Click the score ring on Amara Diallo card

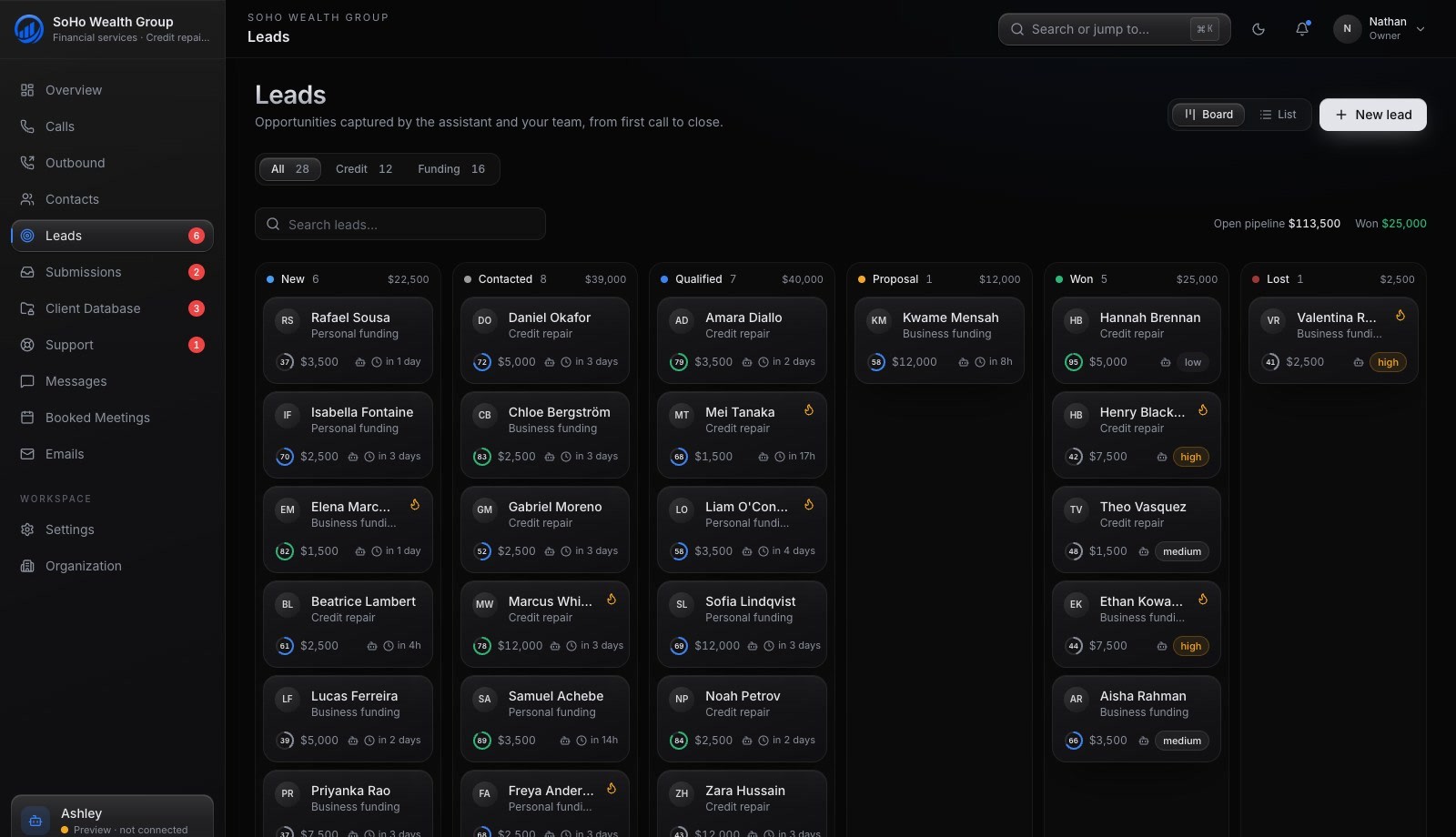pyautogui.click(x=679, y=362)
